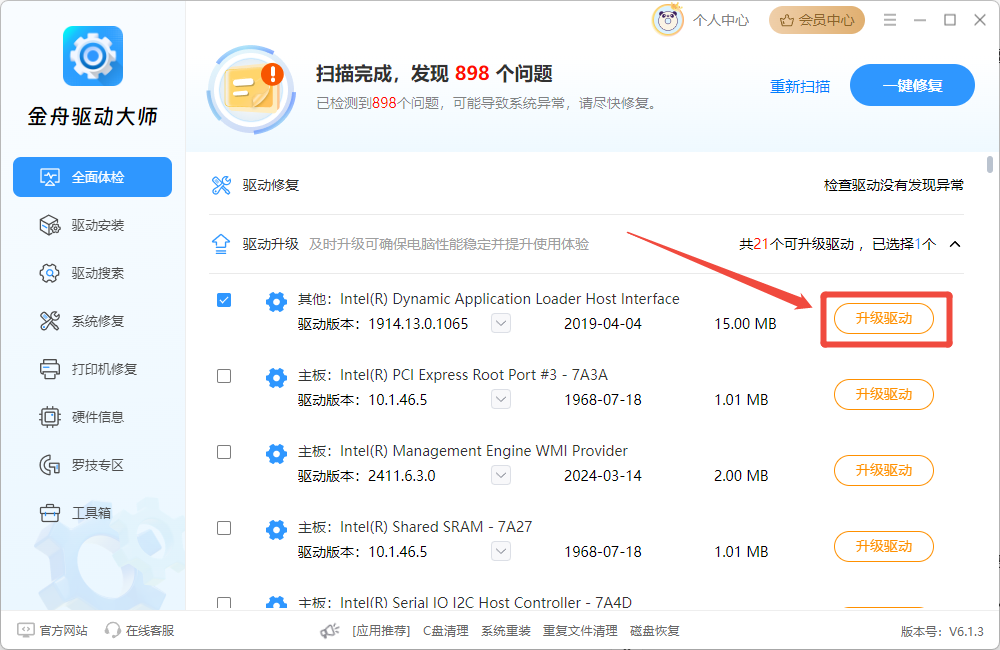
Task: Click gear icon of Shared SRAM row
Action: [x=276, y=529]
